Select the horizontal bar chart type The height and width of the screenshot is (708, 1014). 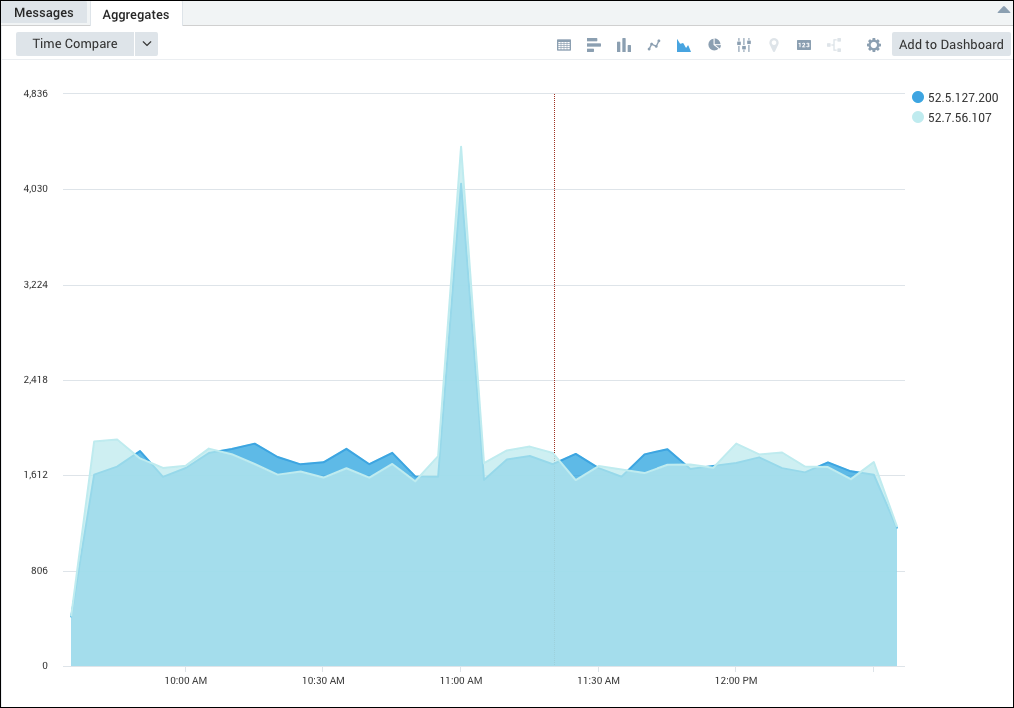[x=594, y=44]
